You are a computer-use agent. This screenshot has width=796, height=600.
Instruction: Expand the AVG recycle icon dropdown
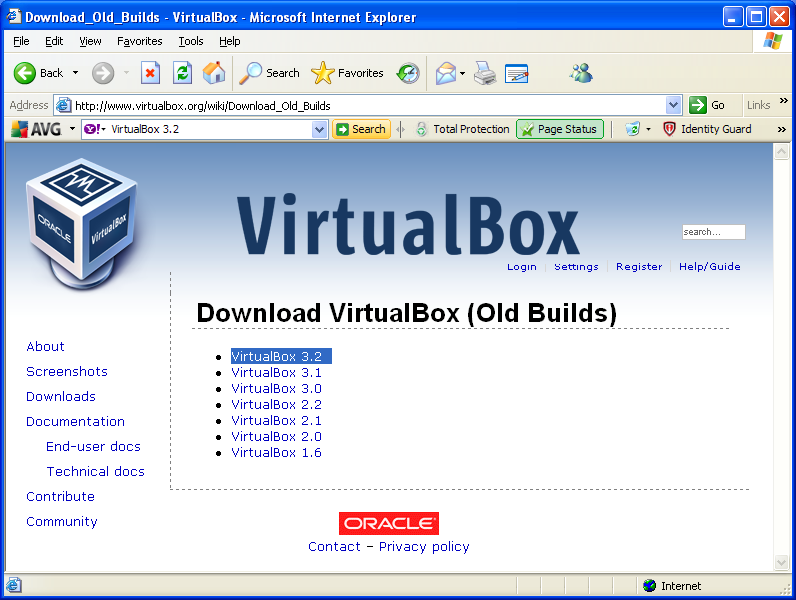(648, 129)
